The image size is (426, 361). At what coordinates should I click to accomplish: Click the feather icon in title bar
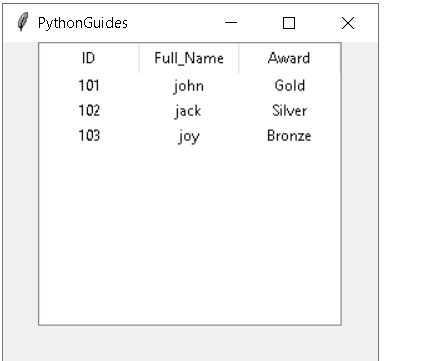point(22,22)
